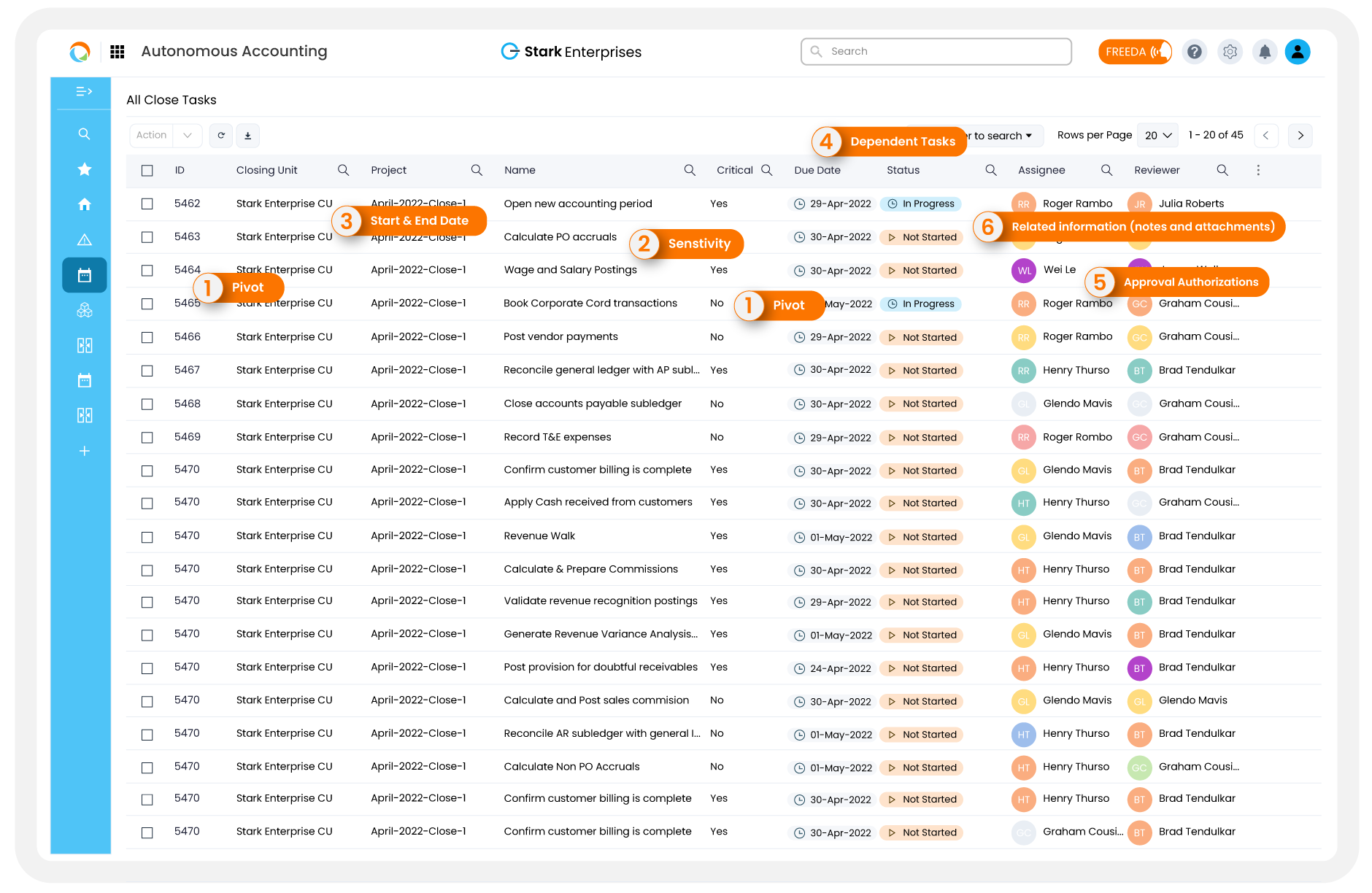The image size is (1372, 893).
Task: Click the In Progress status pill on 5462
Action: click(x=920, y=204)
